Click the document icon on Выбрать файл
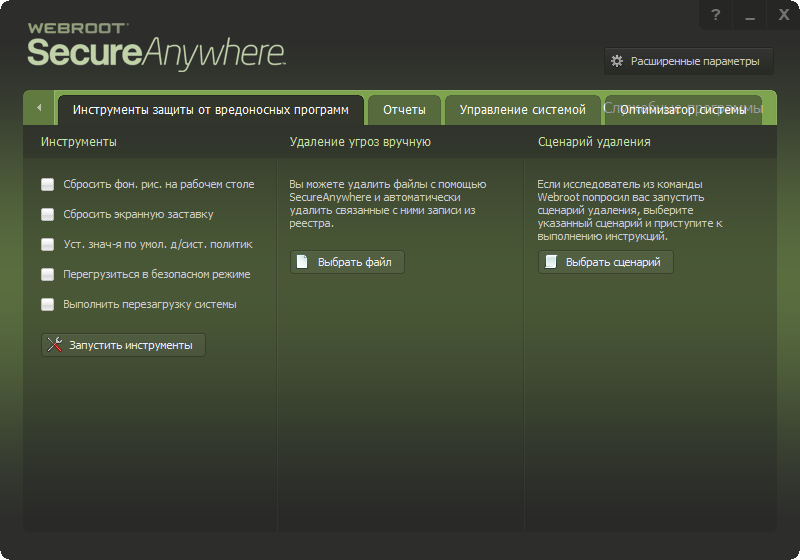Viewport: 800px width, 560px height. click(302, 262)
